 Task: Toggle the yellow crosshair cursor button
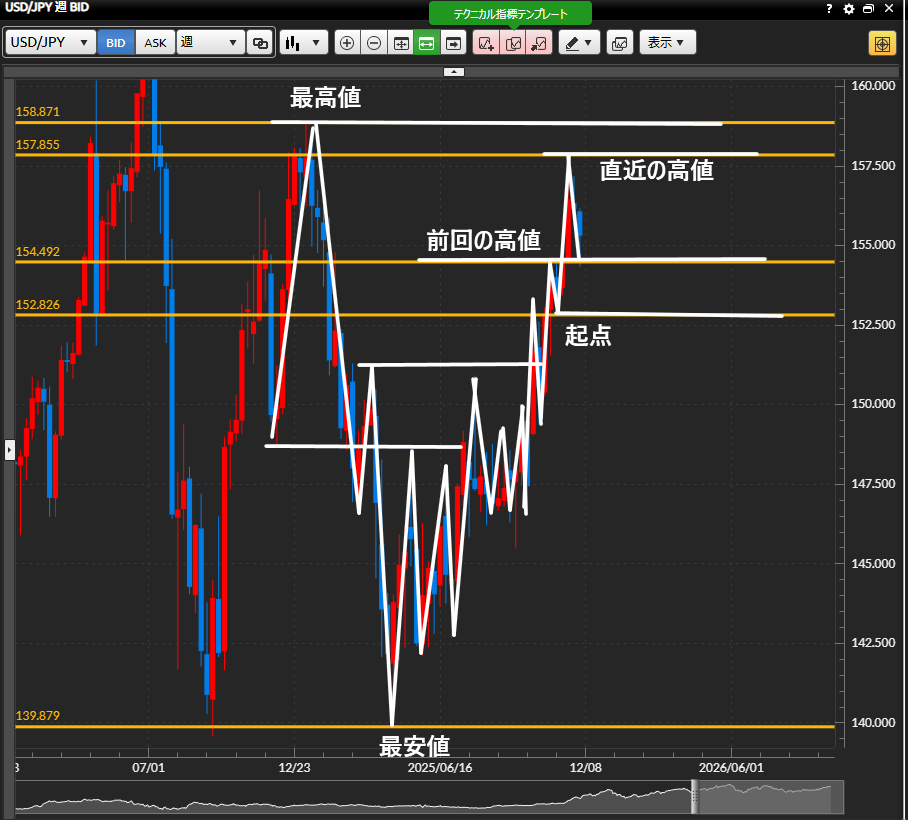[881, 43]
